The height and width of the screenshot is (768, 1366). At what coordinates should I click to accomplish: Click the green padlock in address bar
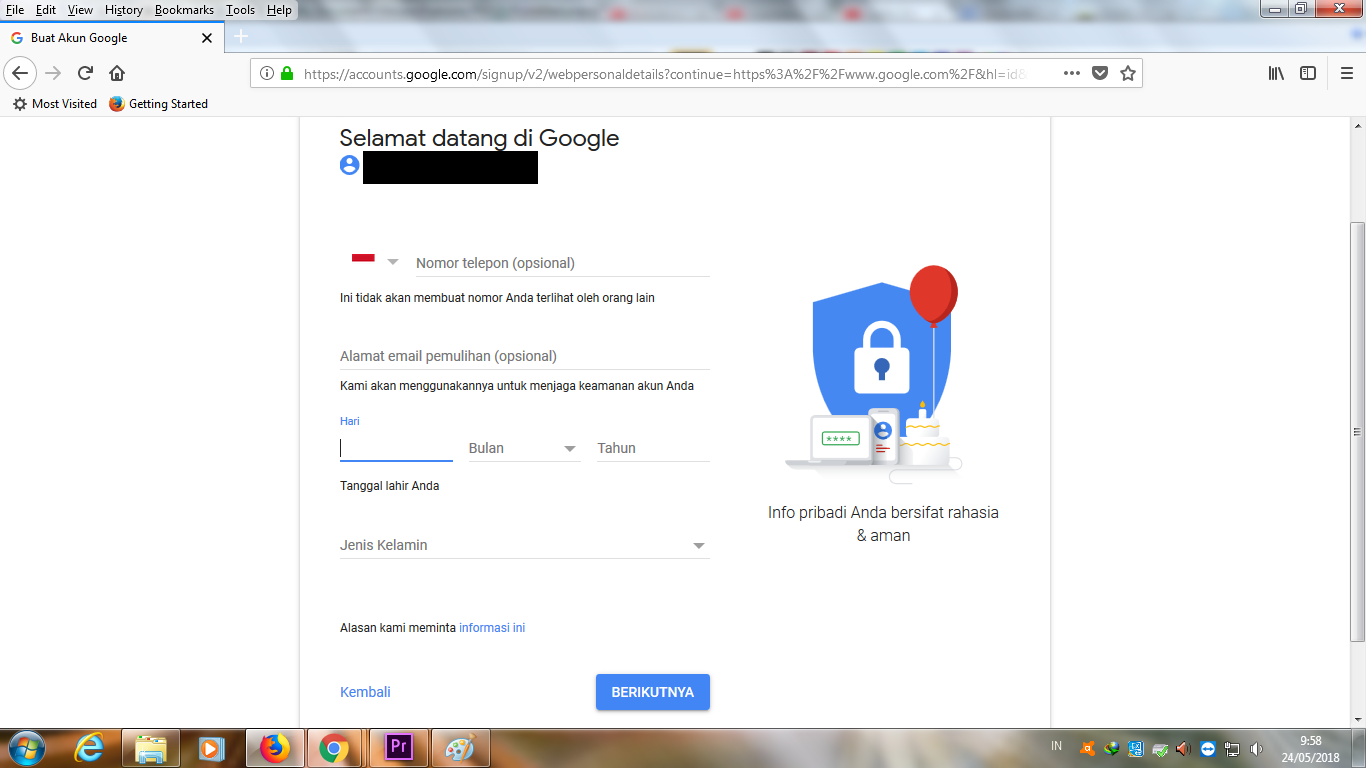point(287,73)
